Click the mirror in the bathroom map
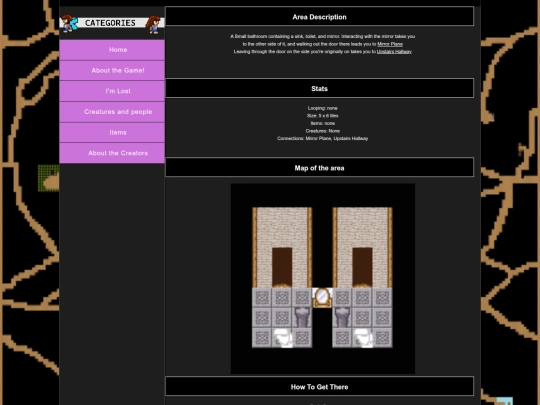540x405 pixels. pos(322,298)
